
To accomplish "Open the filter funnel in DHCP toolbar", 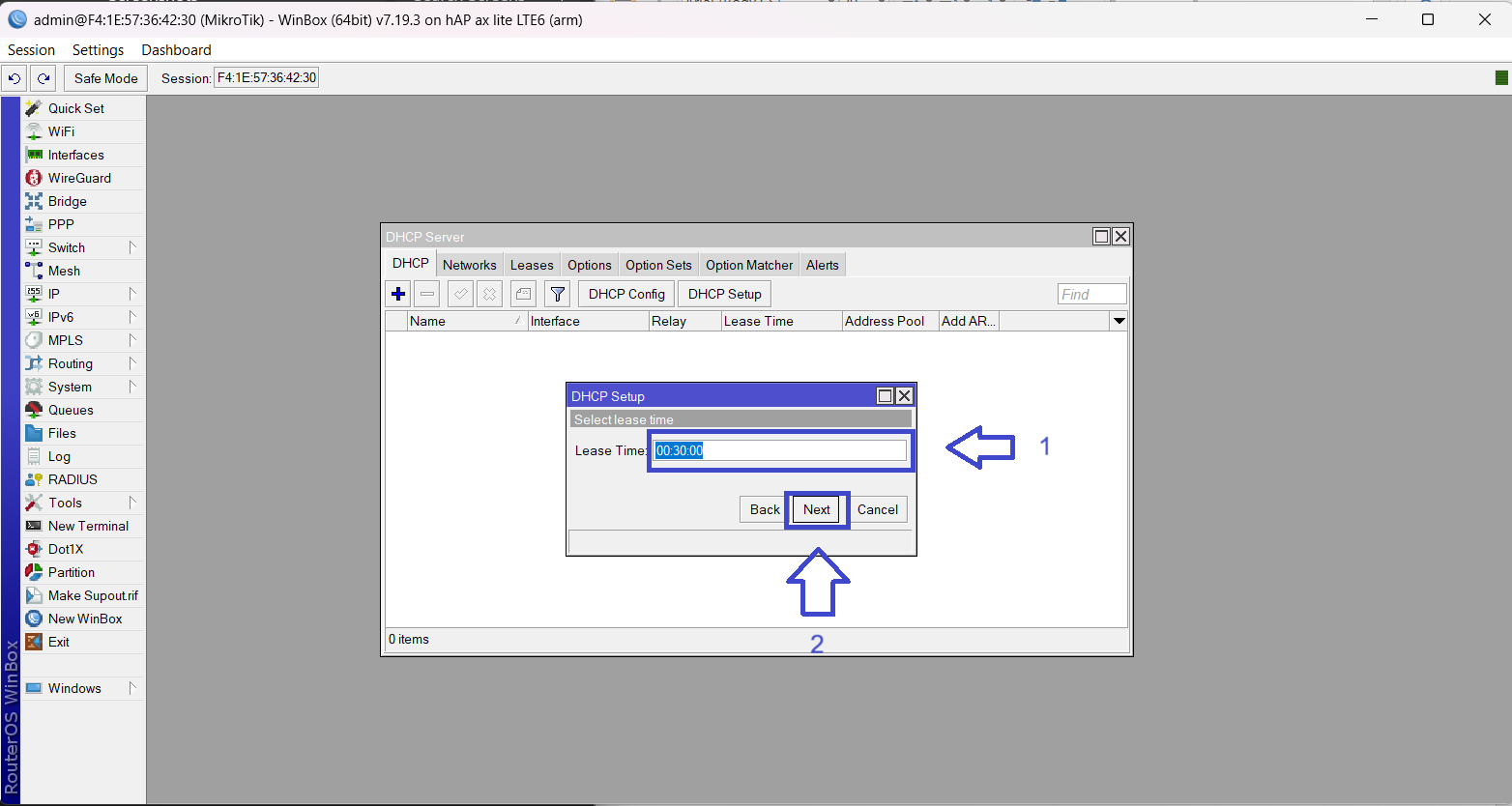I will point(558,294).
